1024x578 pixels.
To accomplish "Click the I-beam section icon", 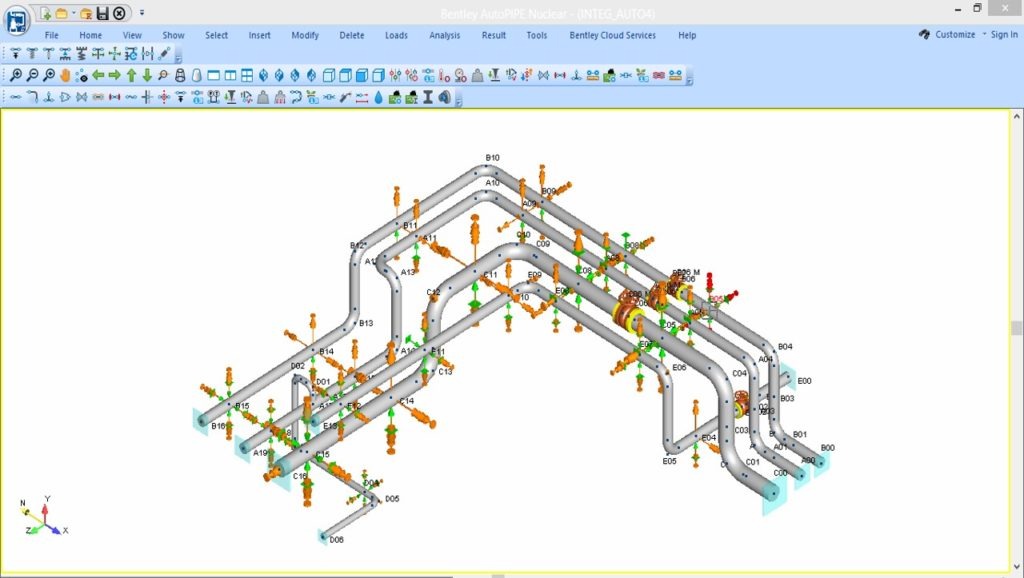I will (x=427, y=97).
